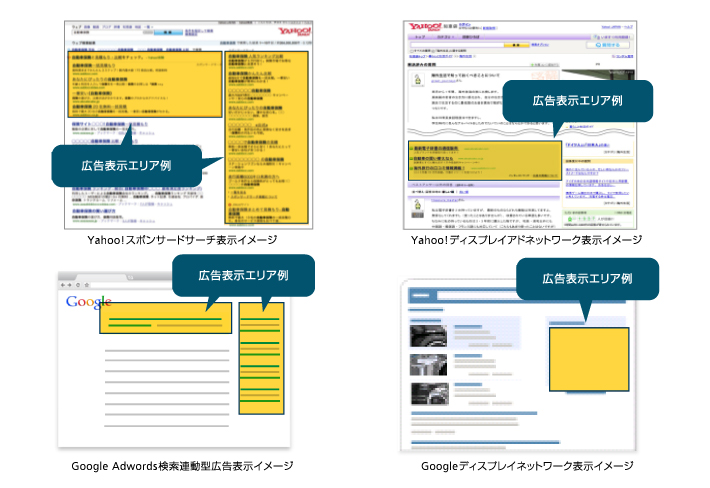Click the photo banner at top right of Yahoo answers page
Screen dimensions: 710x488
point(598,75)
